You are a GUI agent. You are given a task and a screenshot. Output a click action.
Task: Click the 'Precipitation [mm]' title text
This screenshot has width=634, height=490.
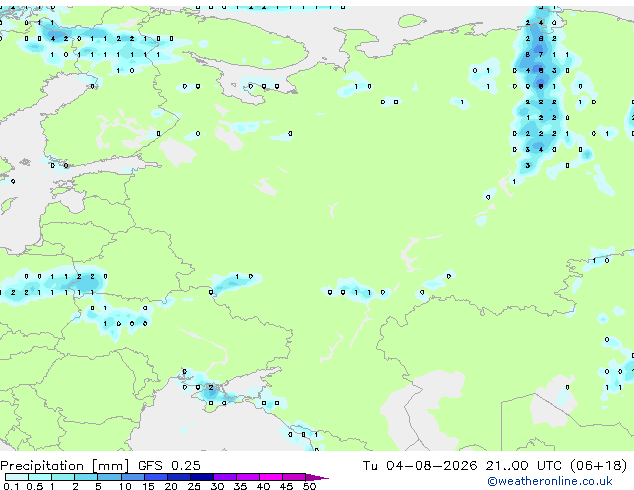[65, 466]
